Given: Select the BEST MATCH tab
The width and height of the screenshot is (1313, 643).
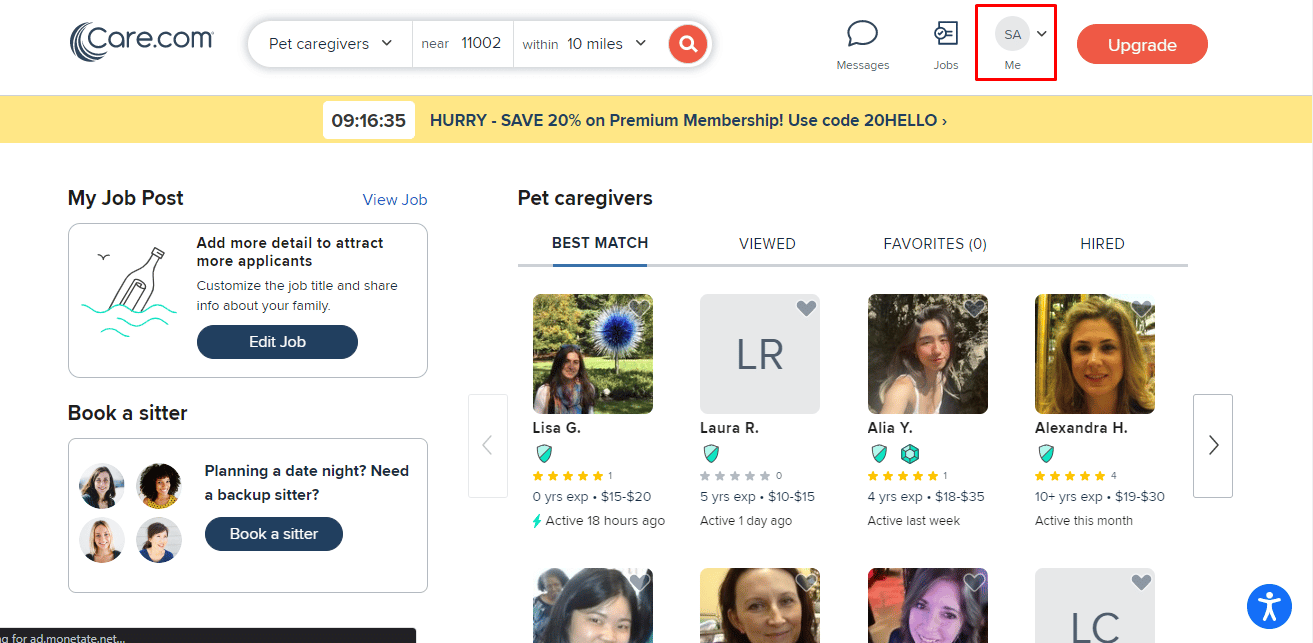Looking at the screenshot, I should 600,243.
